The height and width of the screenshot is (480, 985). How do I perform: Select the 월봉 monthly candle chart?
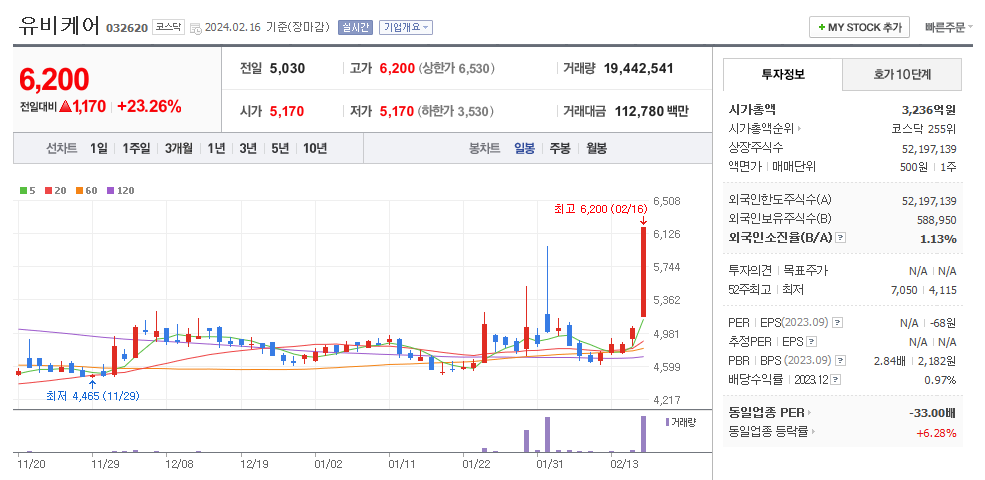pos(597,149)
